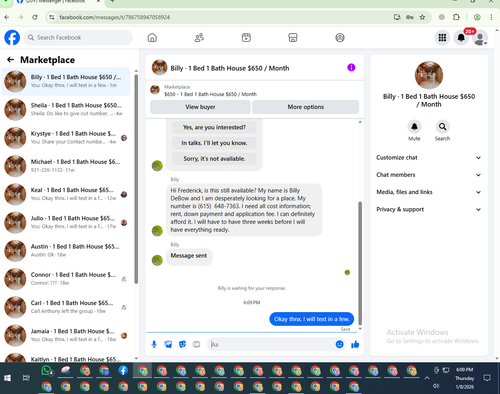This screenshot has height=394, width=500.
Task: Expand Privacy & support section
Action: click(x=429, y=209)
